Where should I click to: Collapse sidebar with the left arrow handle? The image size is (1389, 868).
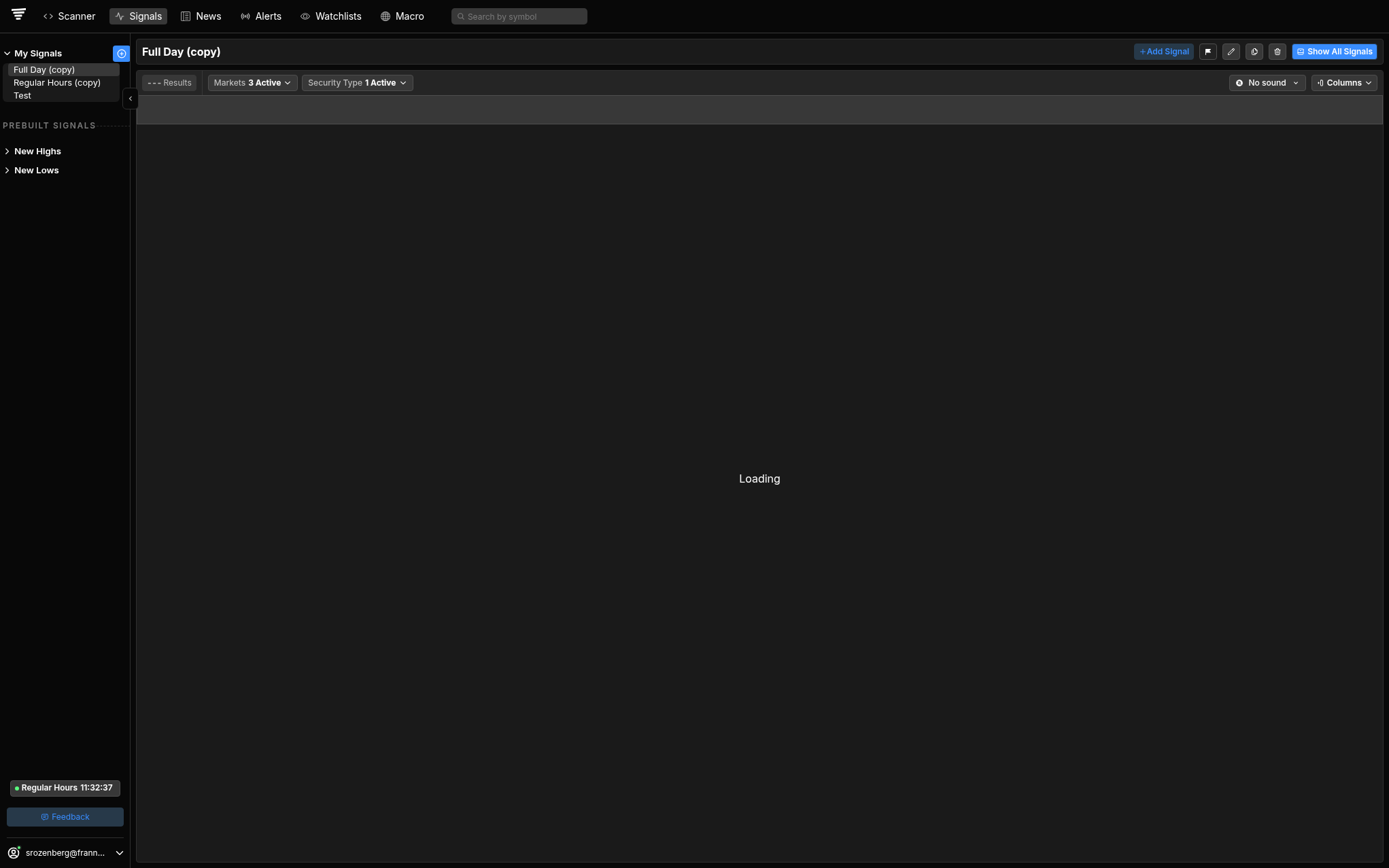coord(131,99)
